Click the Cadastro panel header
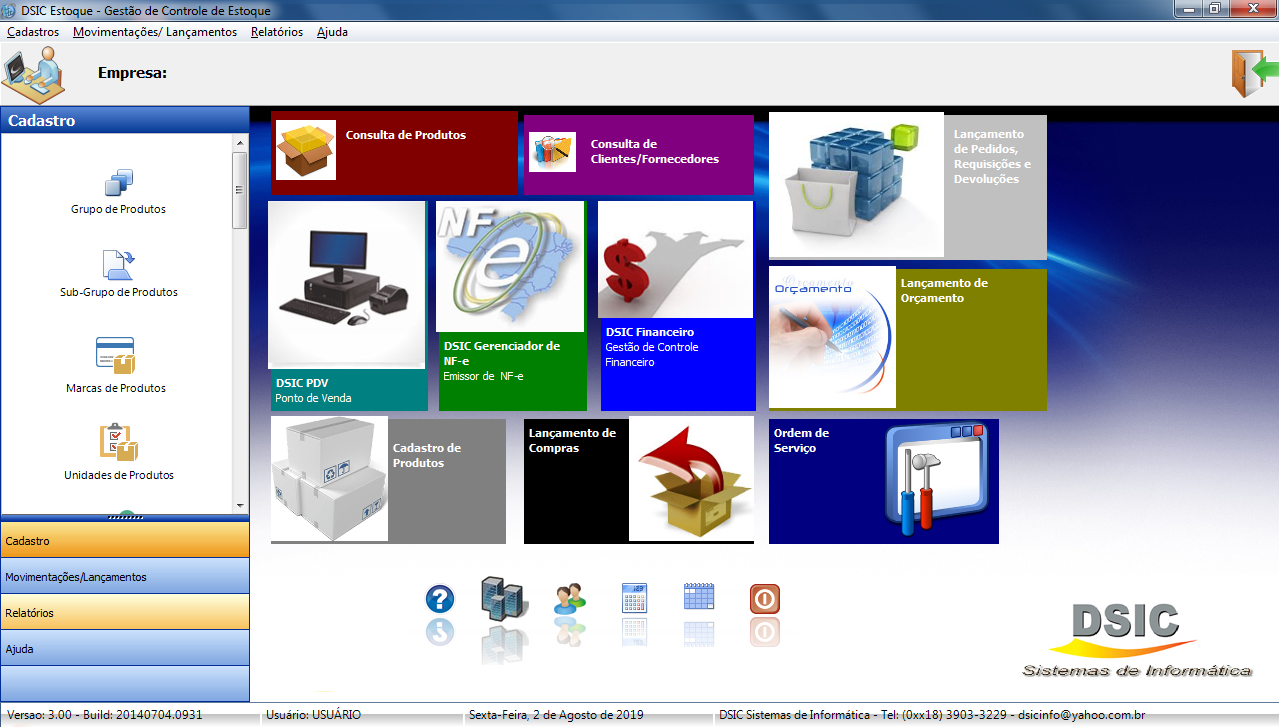Image resolution: width=1279 pixels, height=727 pixels. pos(124,120)
